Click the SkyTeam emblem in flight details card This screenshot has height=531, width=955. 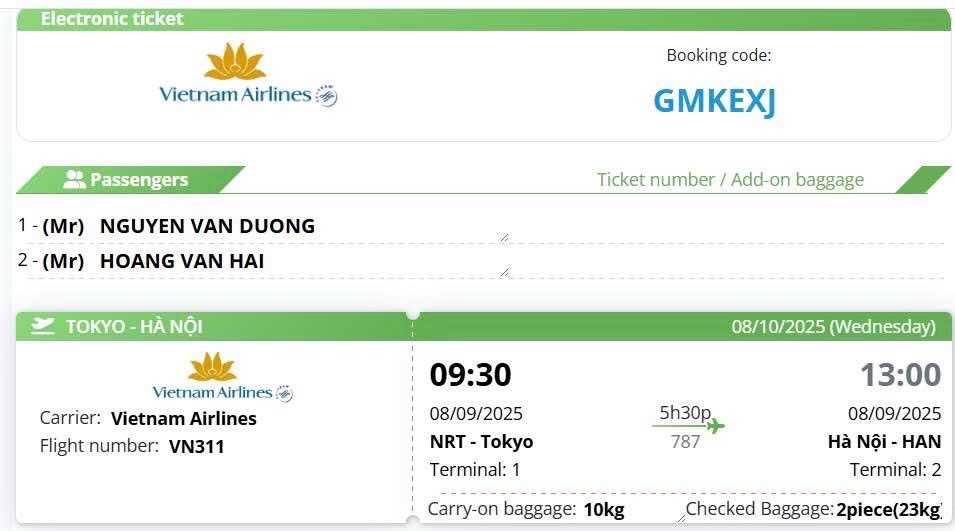(x=284, y=393)
